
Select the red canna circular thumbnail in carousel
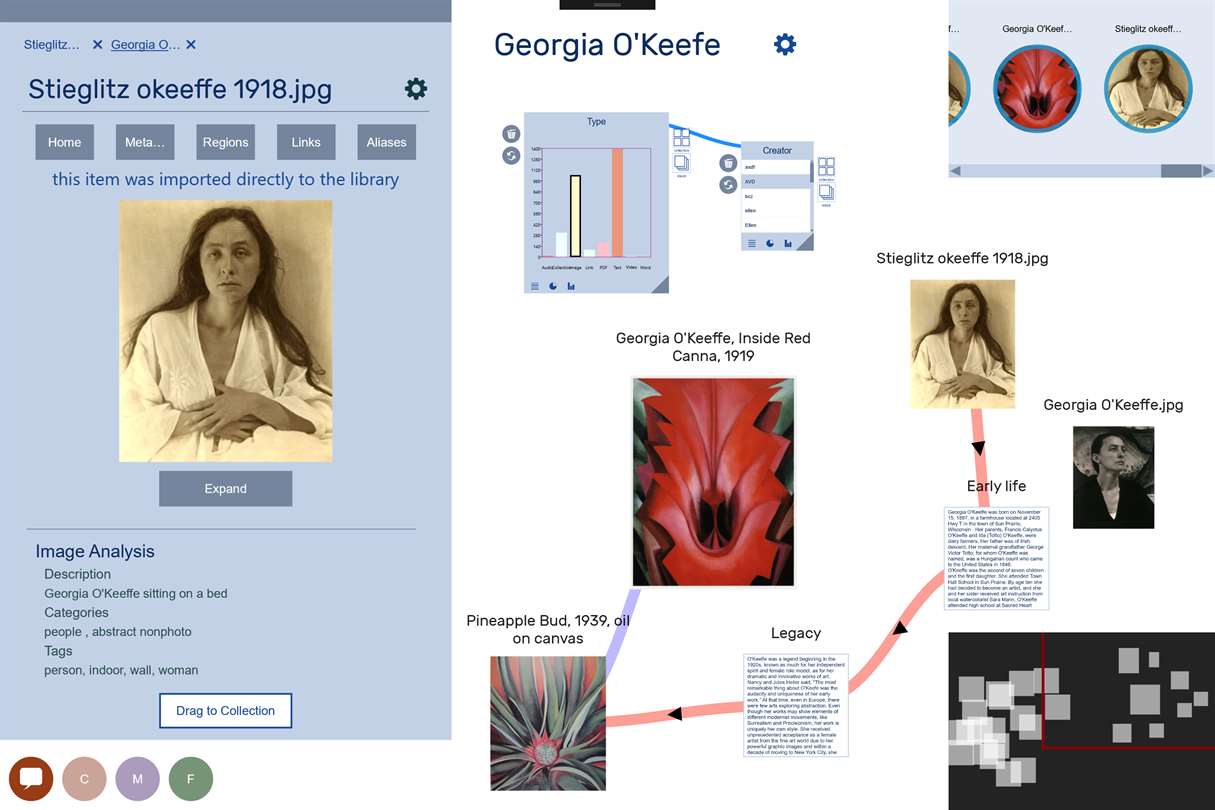(1038, 89)
